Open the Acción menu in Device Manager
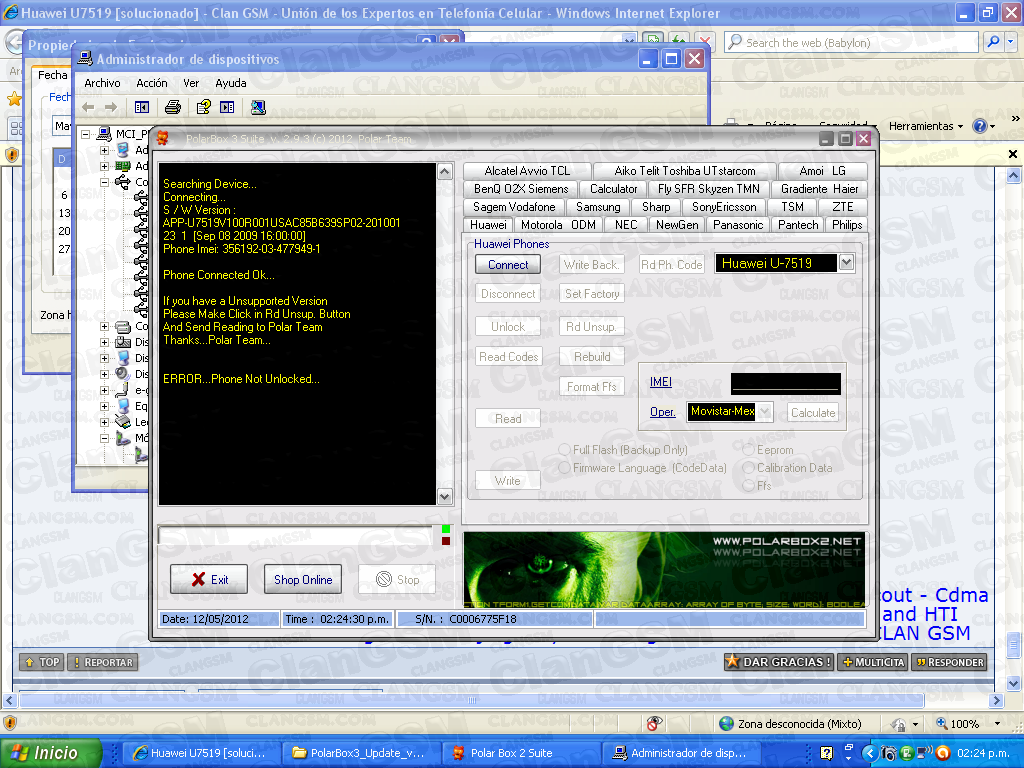Image resolution: width=1024 pixels, height=768 pixels. [x=152, y=83]
